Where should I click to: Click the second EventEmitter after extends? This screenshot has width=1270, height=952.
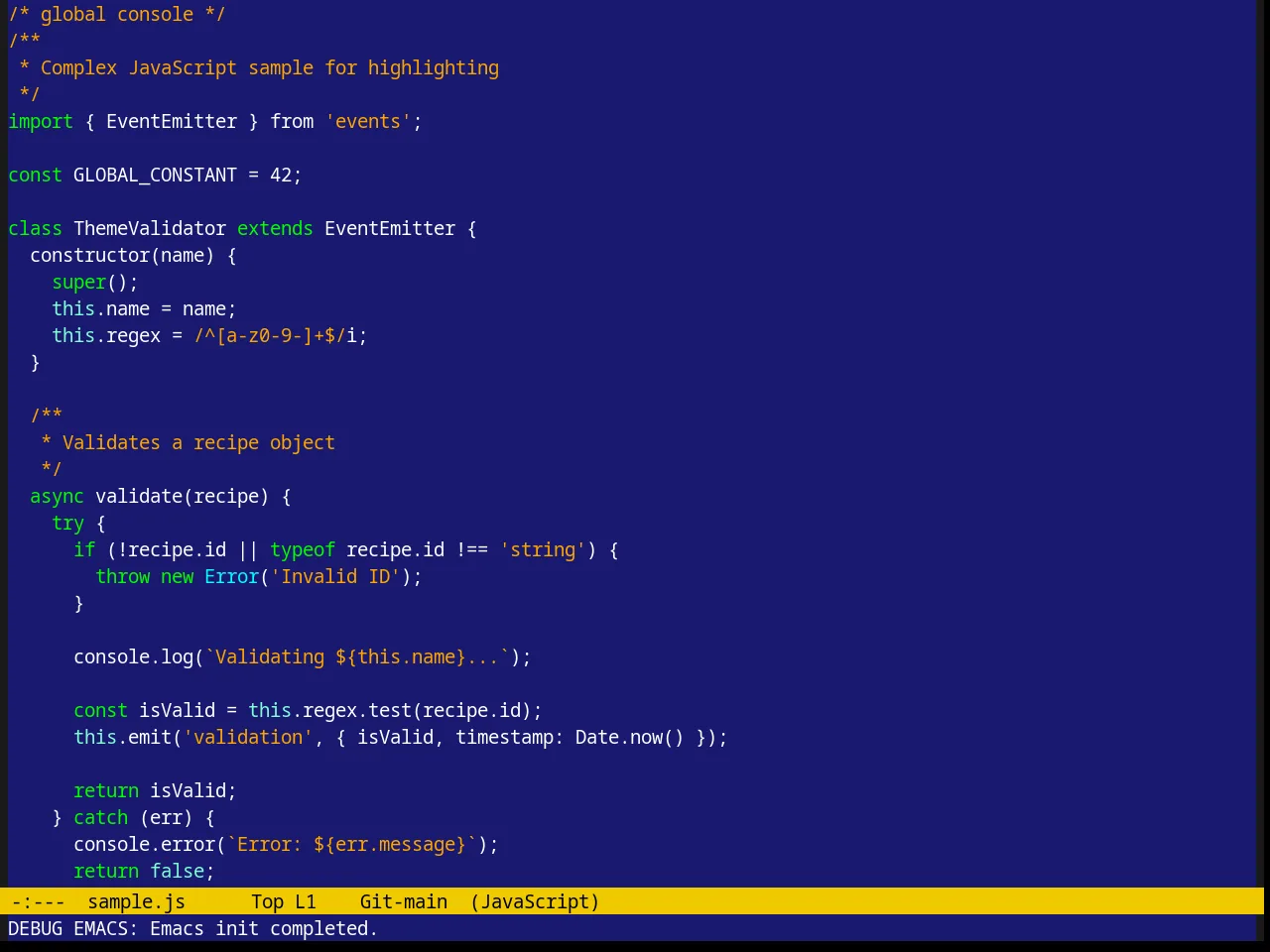(x=390, y=228)
